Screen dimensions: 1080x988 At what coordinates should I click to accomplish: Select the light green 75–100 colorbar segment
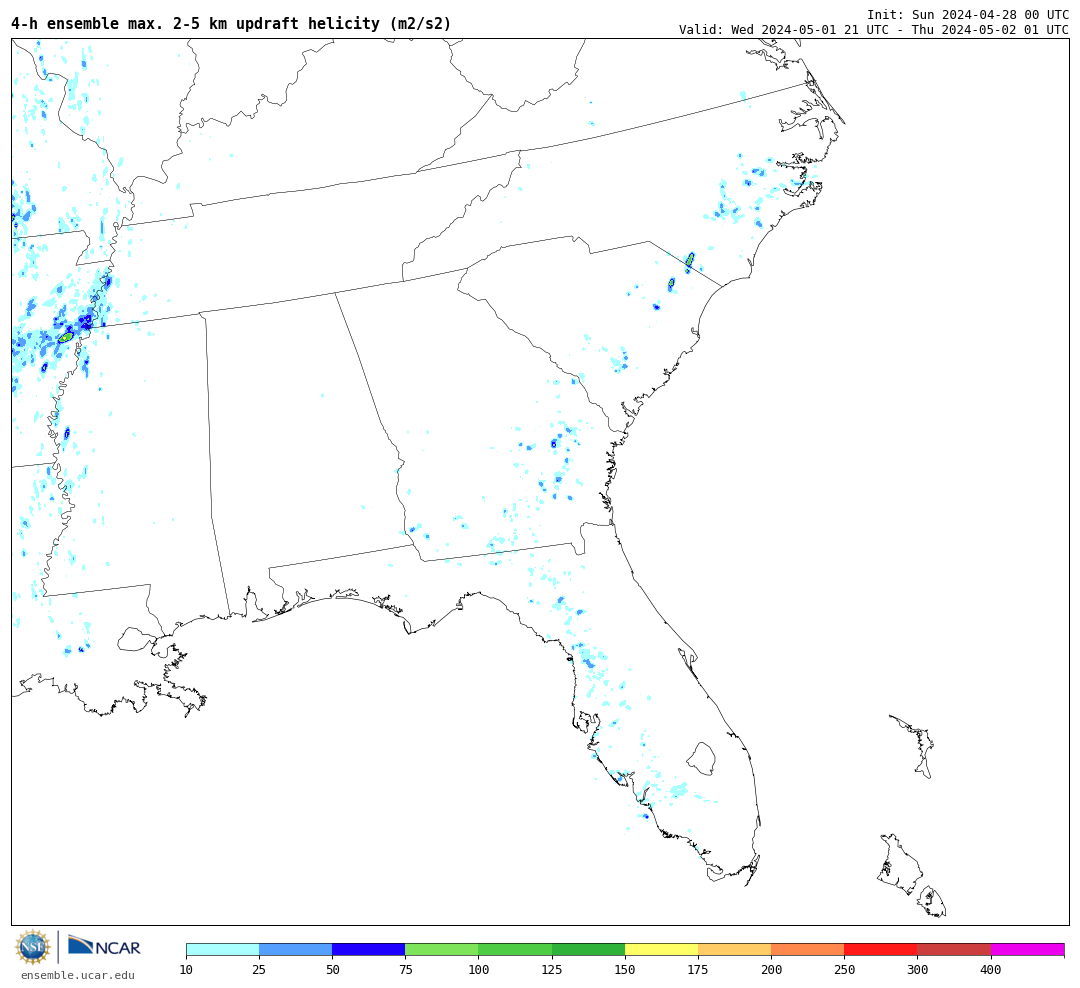(x=442, y=949)
